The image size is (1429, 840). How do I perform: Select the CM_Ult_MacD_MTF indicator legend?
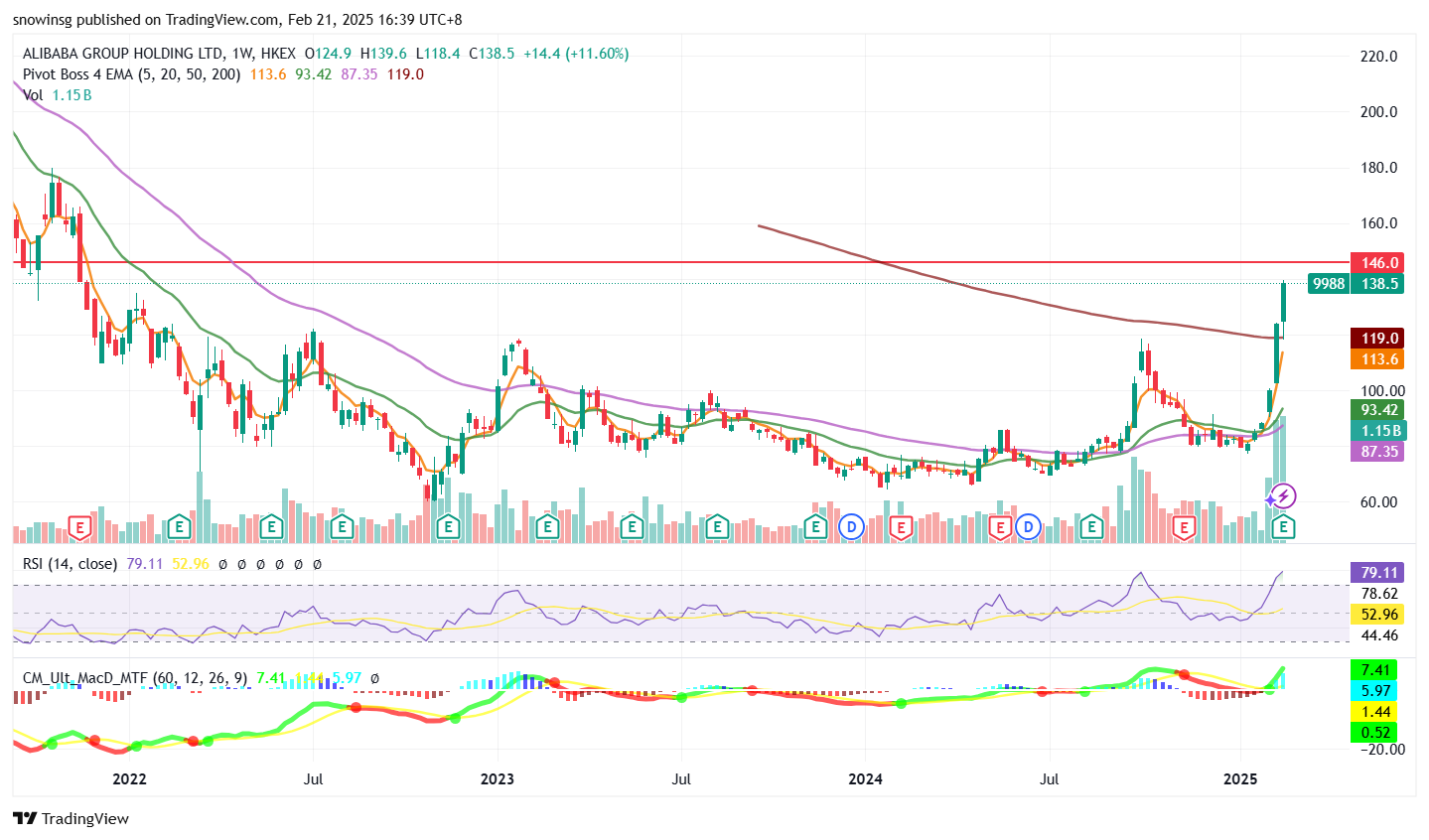[135, 678]
